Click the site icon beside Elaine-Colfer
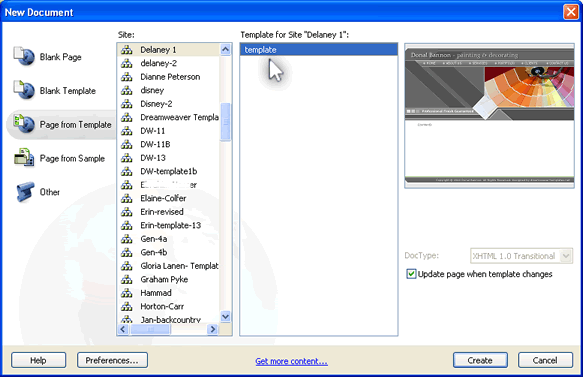 (x=127, y=199)
